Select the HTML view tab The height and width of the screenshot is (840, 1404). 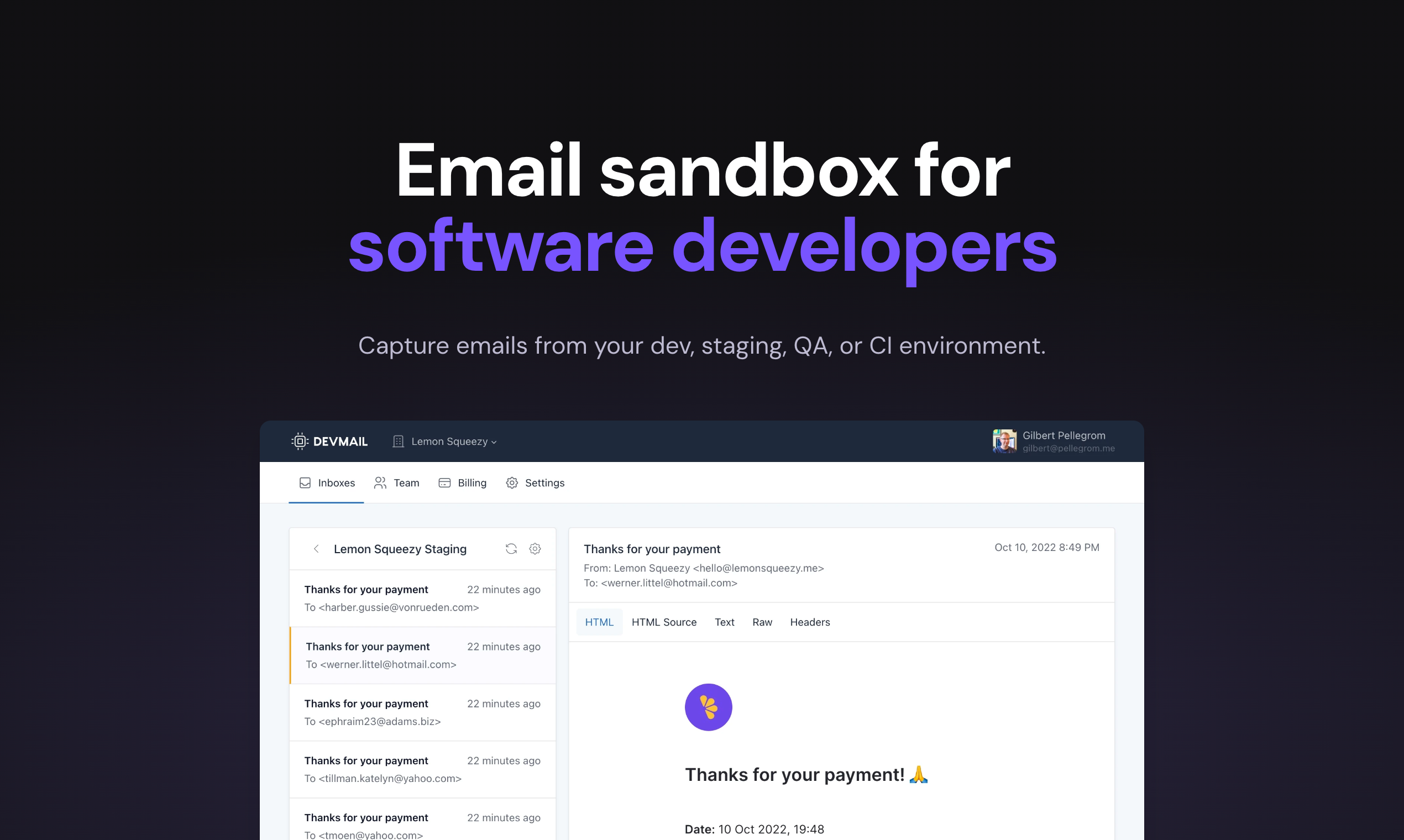tap(600, 622)
